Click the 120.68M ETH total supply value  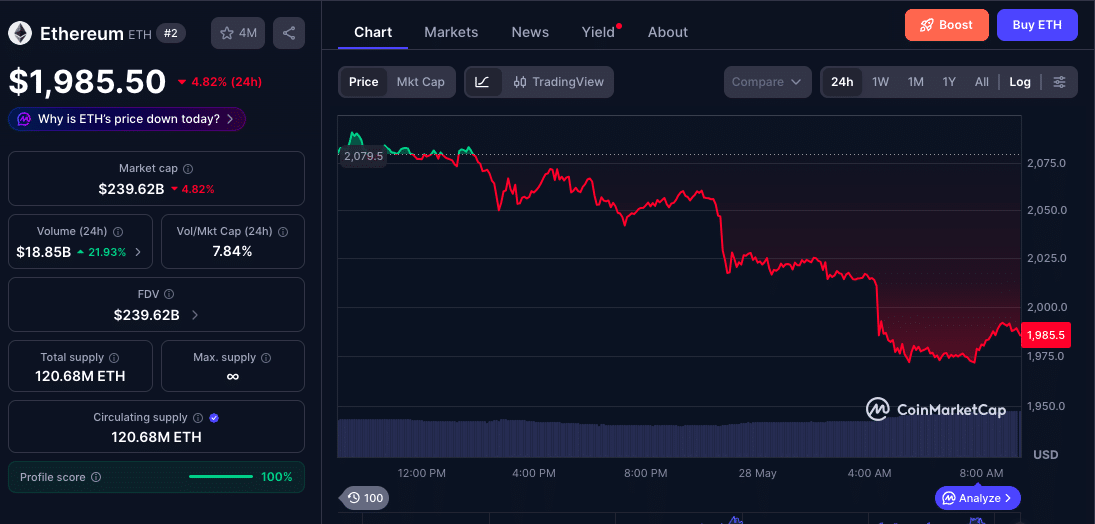[80, 377]
